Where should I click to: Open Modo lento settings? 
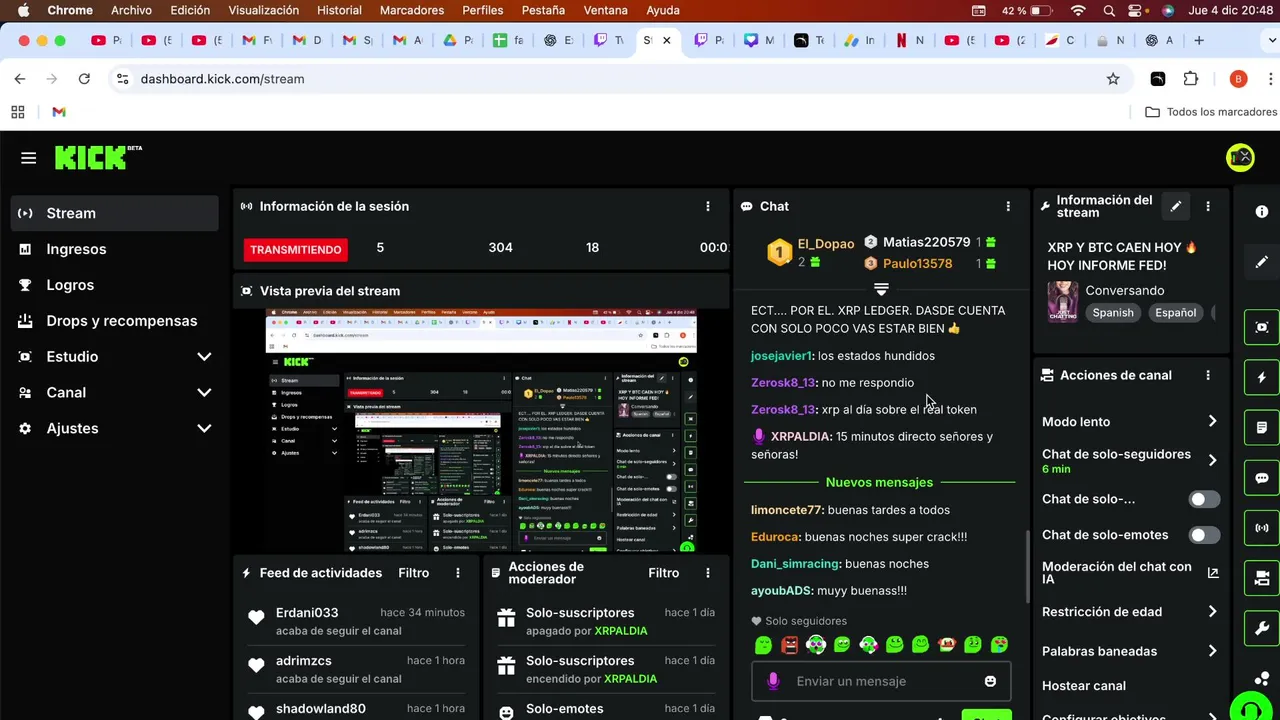1128,422
